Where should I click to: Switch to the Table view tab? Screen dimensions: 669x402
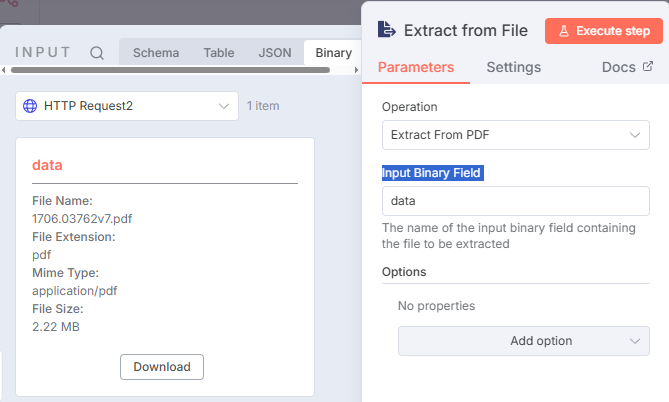coord(219,53)
